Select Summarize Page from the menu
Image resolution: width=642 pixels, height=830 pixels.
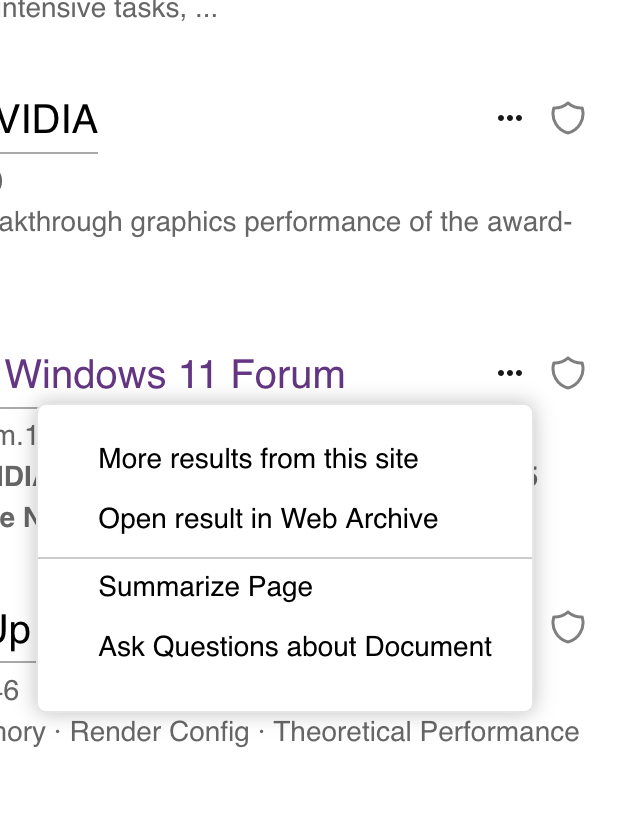[205, 587]
